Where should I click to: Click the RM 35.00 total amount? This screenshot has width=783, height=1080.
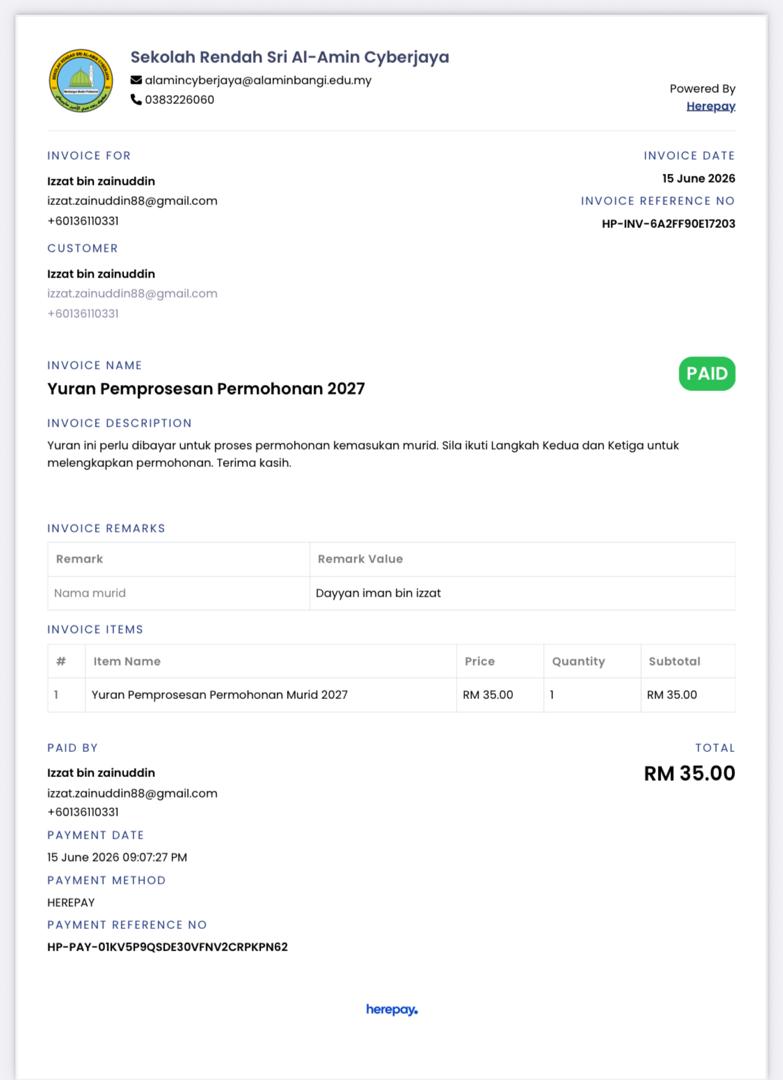coord(689,773)
